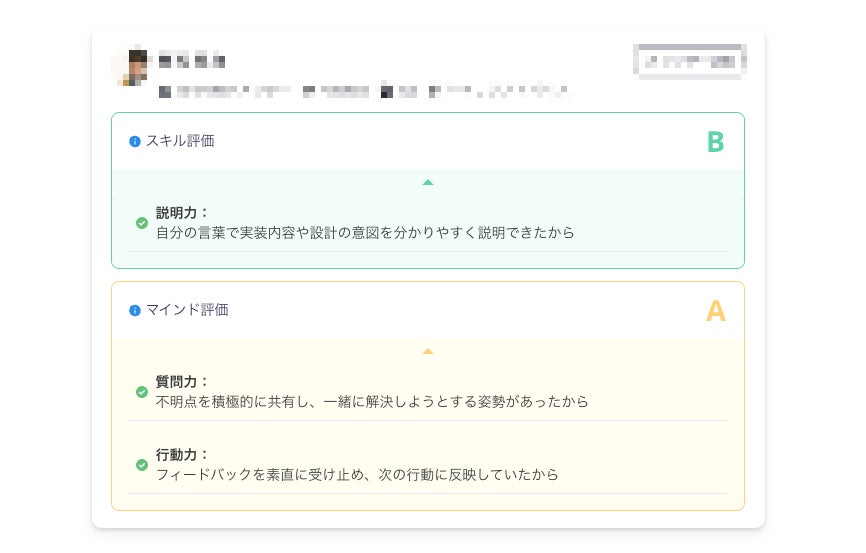Select the スキル評価 section heading

pos(180,141)
